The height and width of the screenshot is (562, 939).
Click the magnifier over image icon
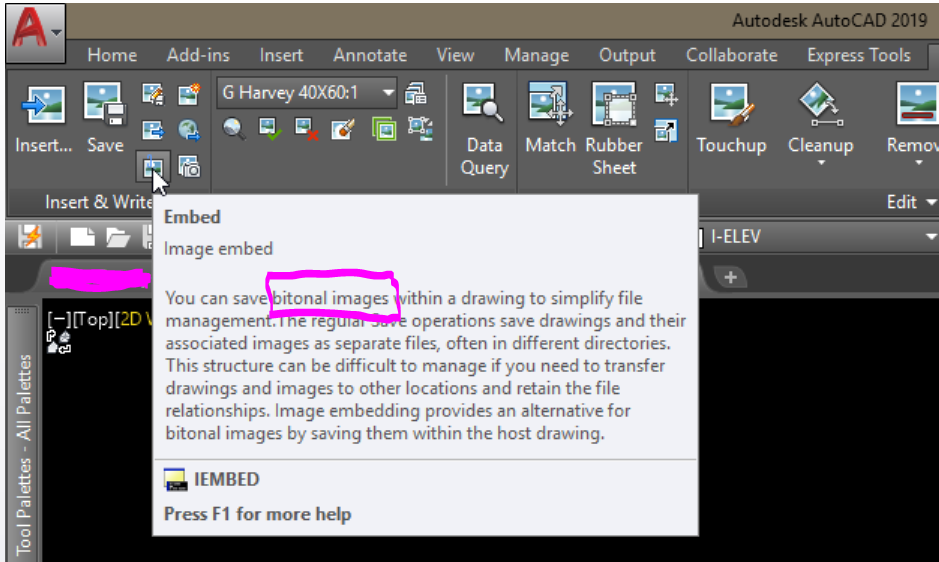click(x=234, y=128)
